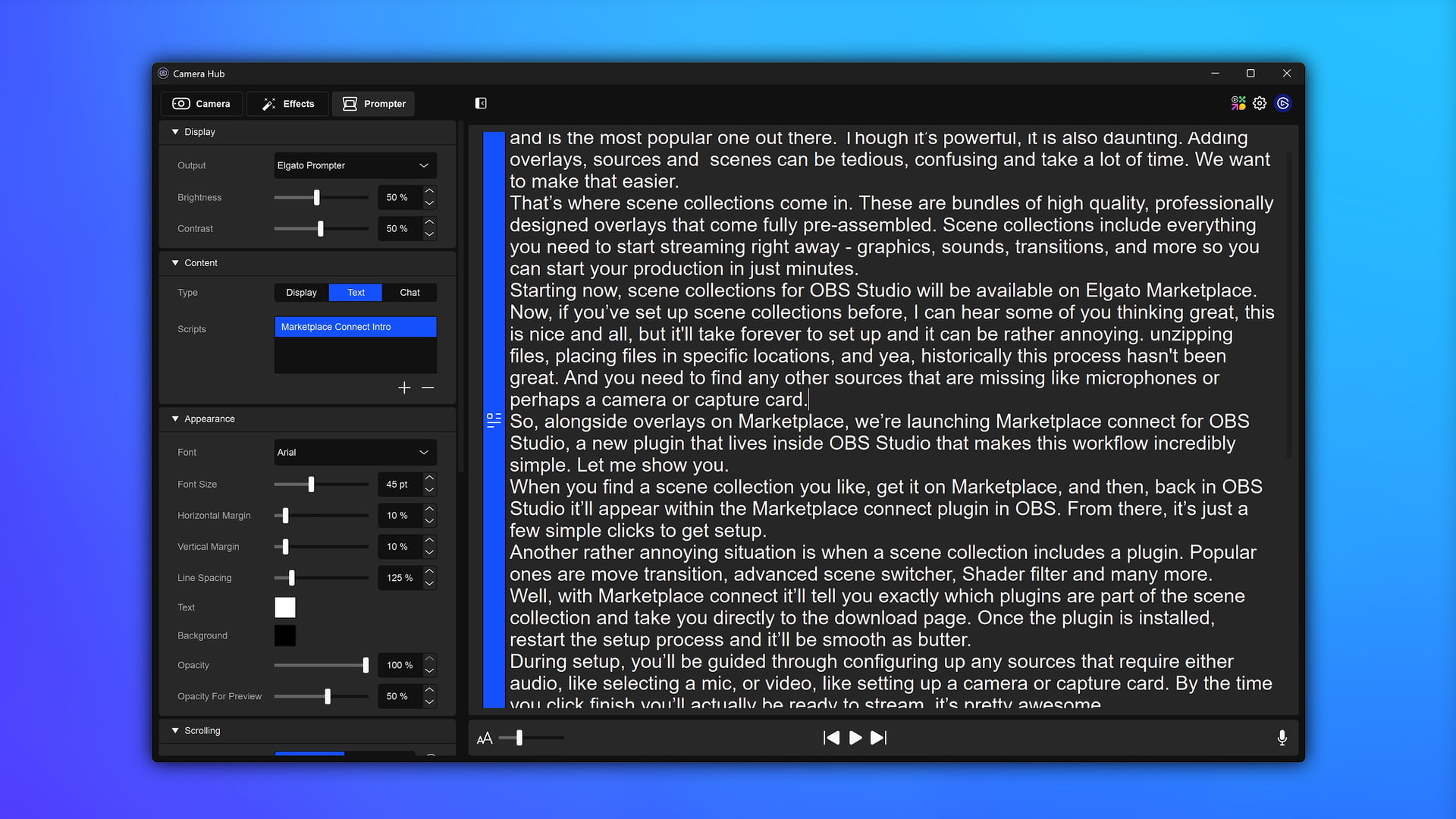This screenshot has width=1456, height=819.
Task: Click the script editor vertical scrollbar
Action: [1288, 306]
